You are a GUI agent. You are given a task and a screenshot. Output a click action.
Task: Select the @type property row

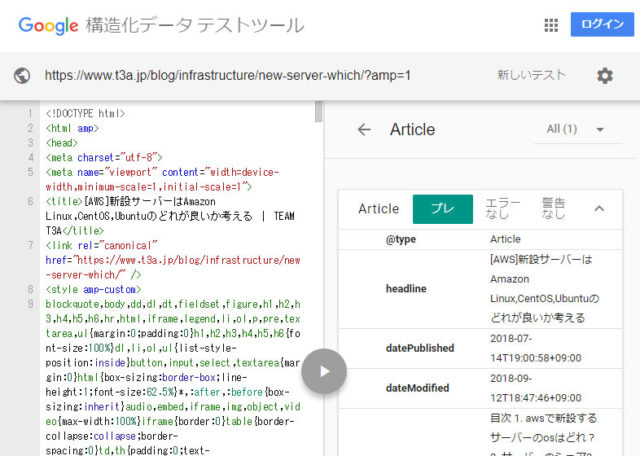(480, 239)
